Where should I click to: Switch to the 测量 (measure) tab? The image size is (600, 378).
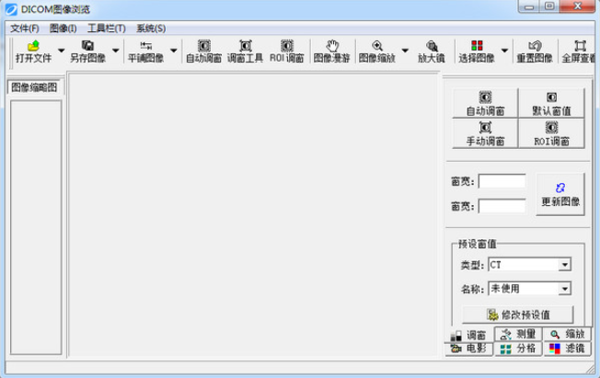pos(518,334)
